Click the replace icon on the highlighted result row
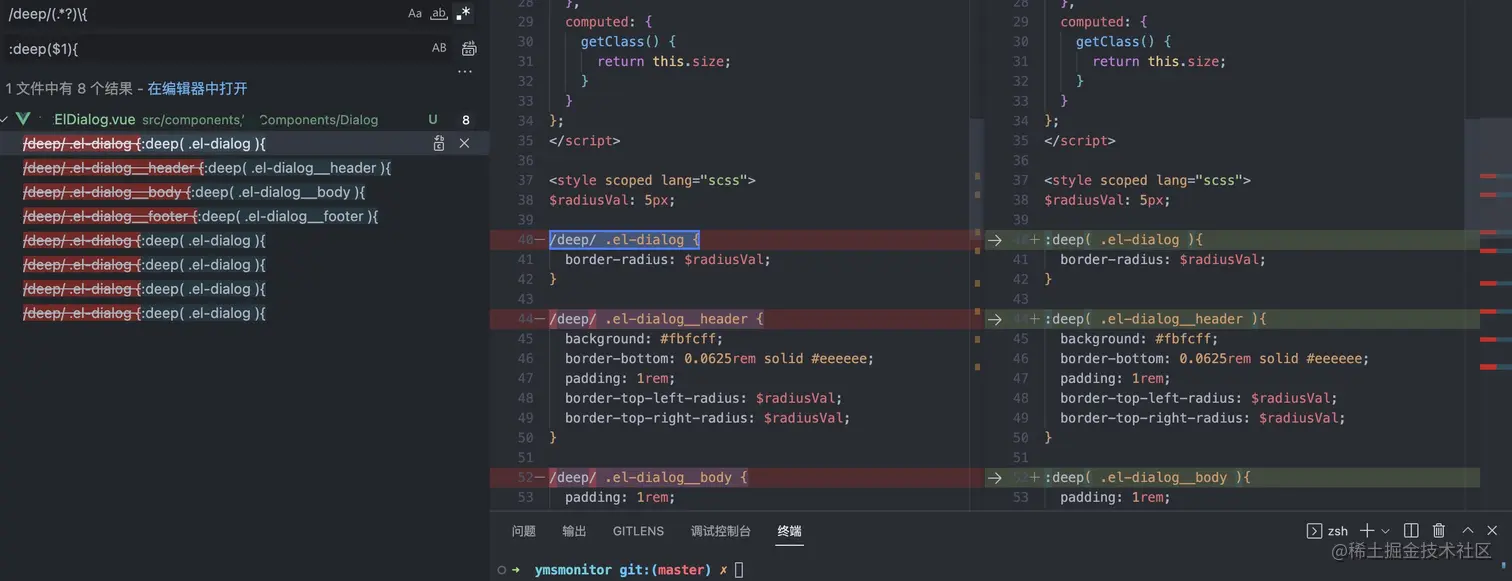This screenshot has height=581, width=1512. pos(439,144)
